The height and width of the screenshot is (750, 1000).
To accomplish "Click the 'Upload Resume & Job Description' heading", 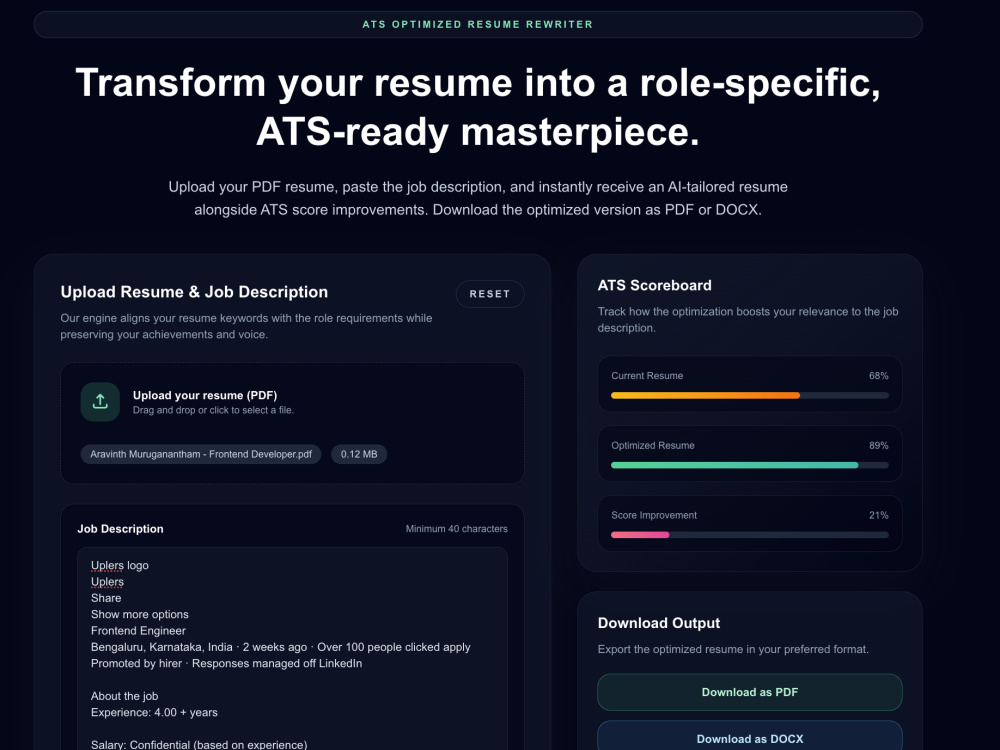I will tap(194, 292).
